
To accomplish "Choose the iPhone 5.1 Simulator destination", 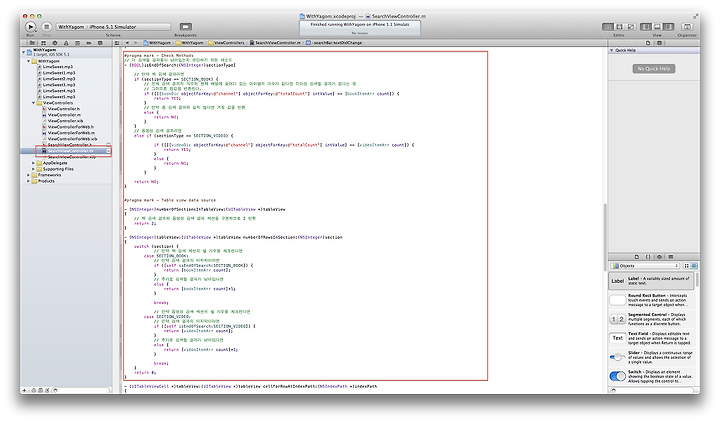I will click(113, 27).
